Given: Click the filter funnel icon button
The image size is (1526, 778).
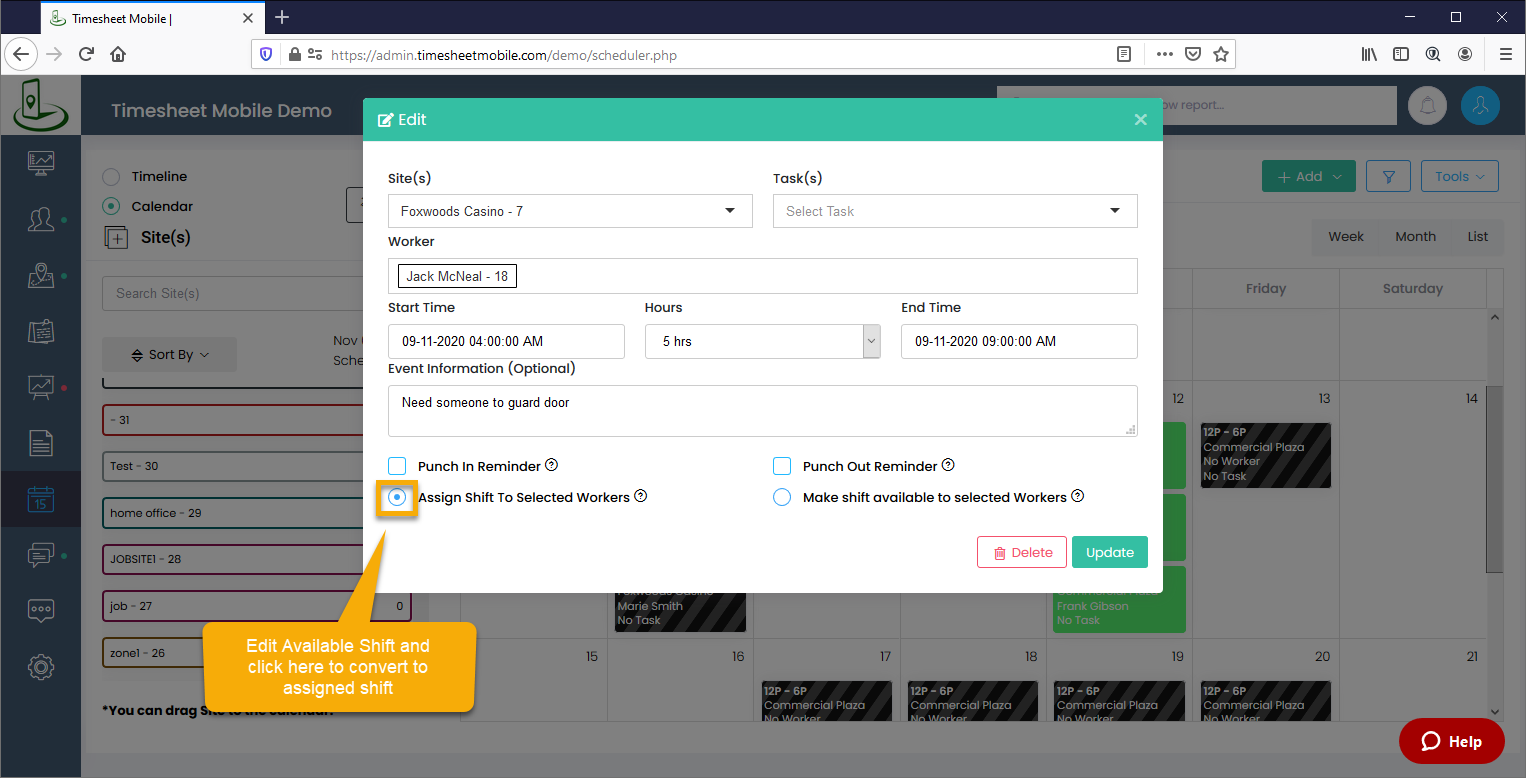Looking at the screenshot, I should click(x=1388, y=177).
